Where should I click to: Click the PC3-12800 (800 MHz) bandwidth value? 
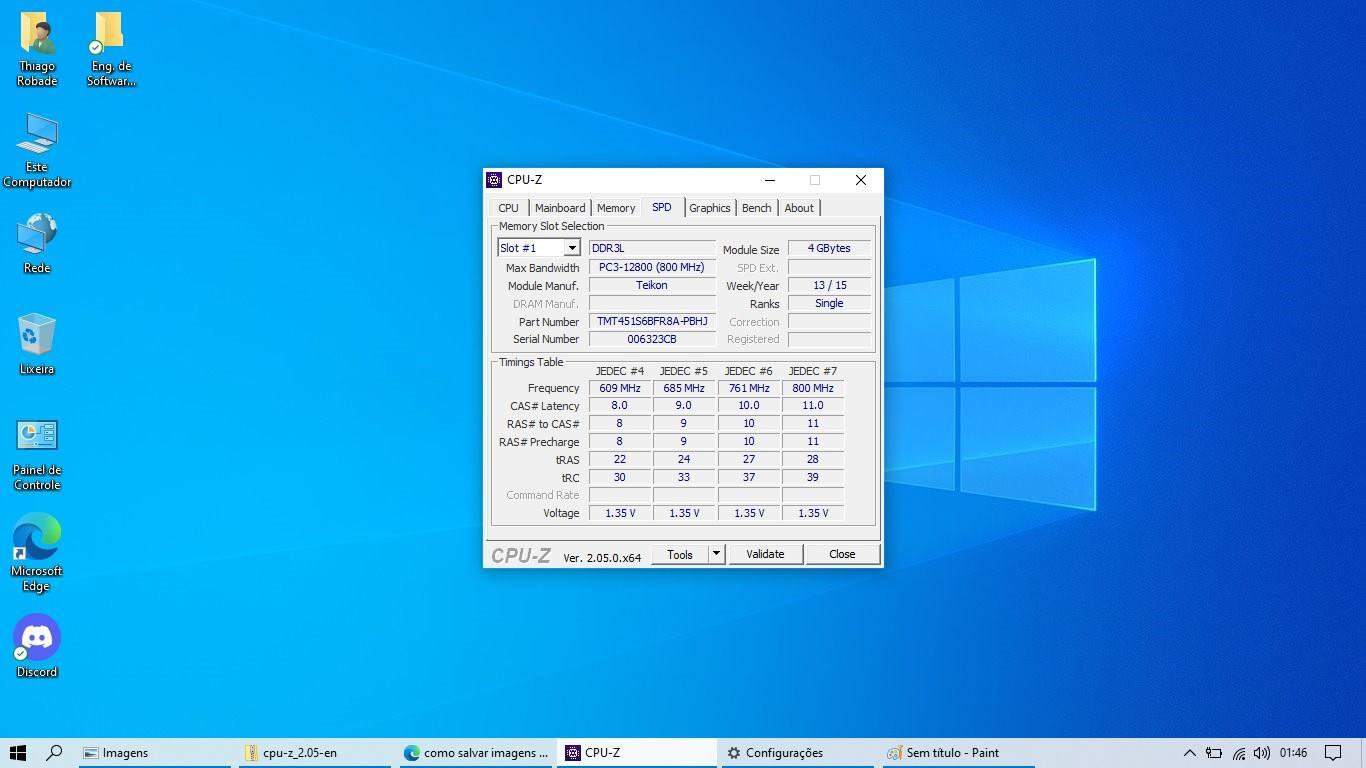pyautogui.click(x=652, y=267)
